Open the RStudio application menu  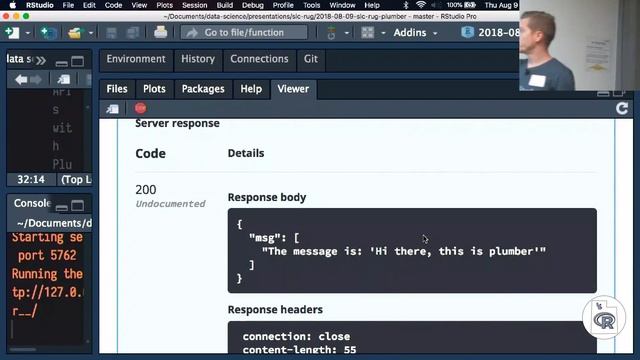pos(40,5)
